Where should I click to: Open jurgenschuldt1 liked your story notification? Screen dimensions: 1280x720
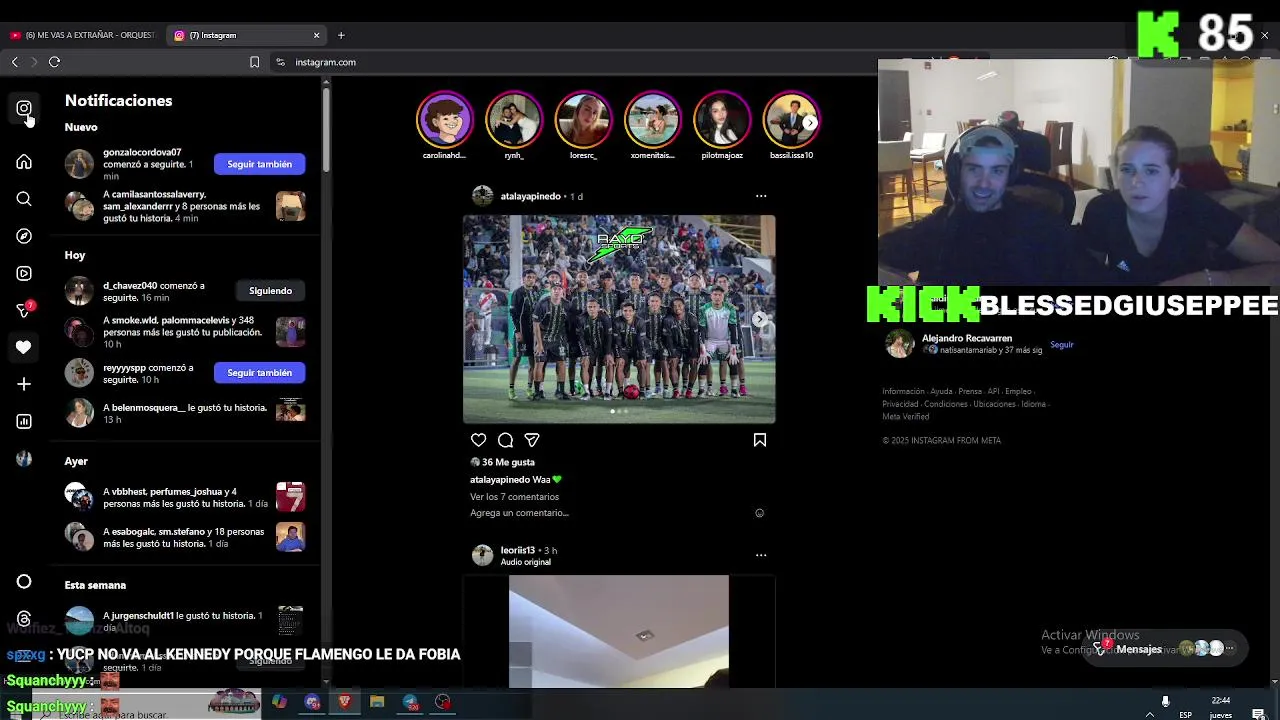185,621
